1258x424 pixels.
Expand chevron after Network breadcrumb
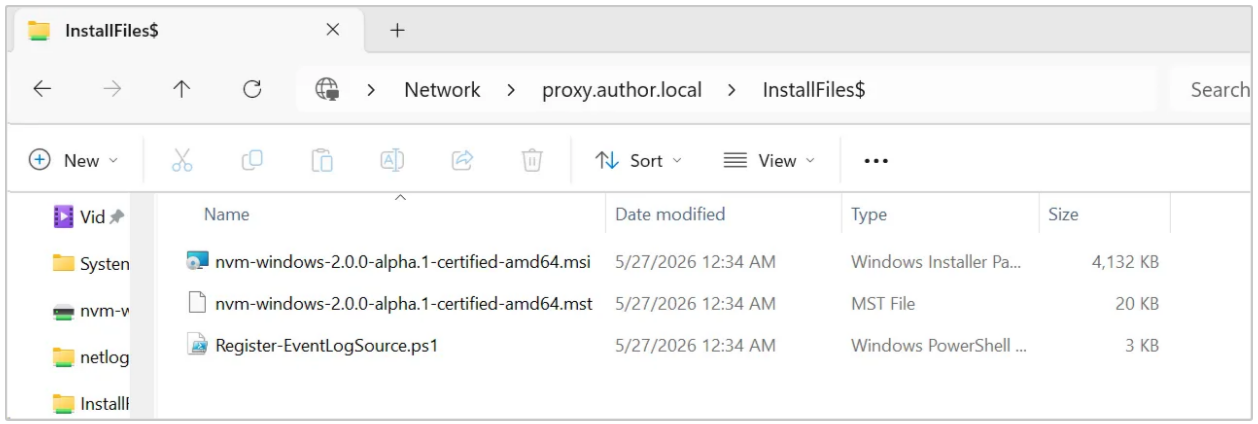[511, 91]
